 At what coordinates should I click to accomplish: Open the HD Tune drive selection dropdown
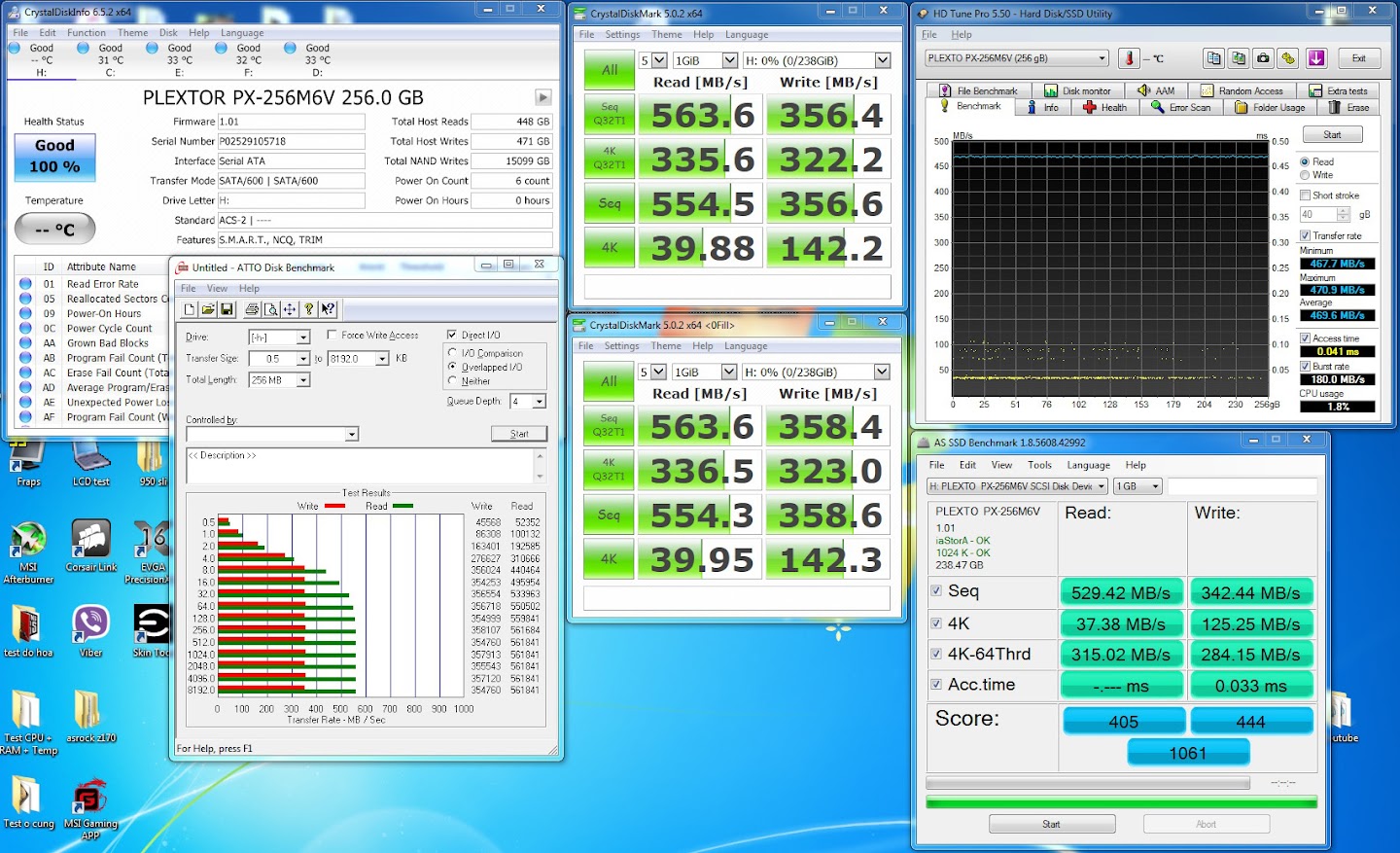click(x=1102, y=58)
